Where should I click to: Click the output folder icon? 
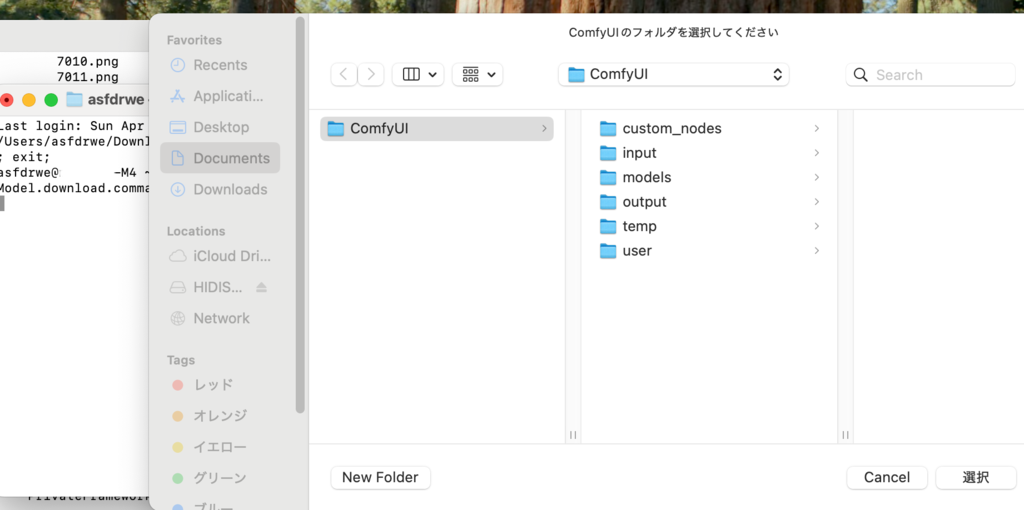(x=608, y=202)
